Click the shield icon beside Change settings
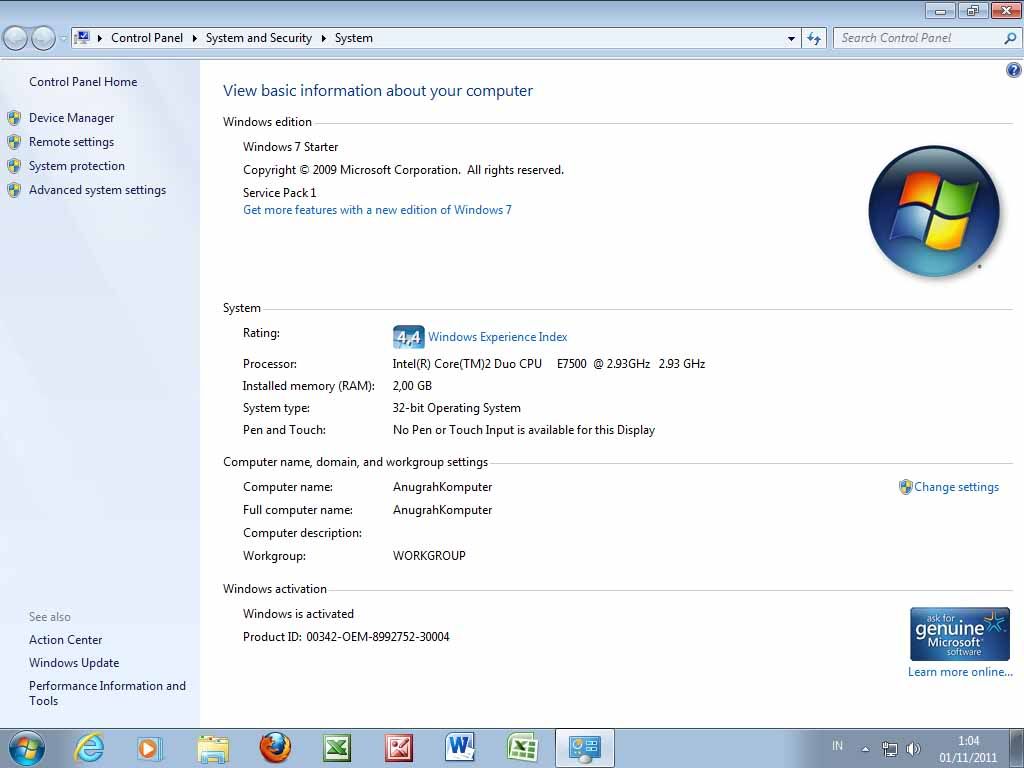 click(x=905, y=487)
